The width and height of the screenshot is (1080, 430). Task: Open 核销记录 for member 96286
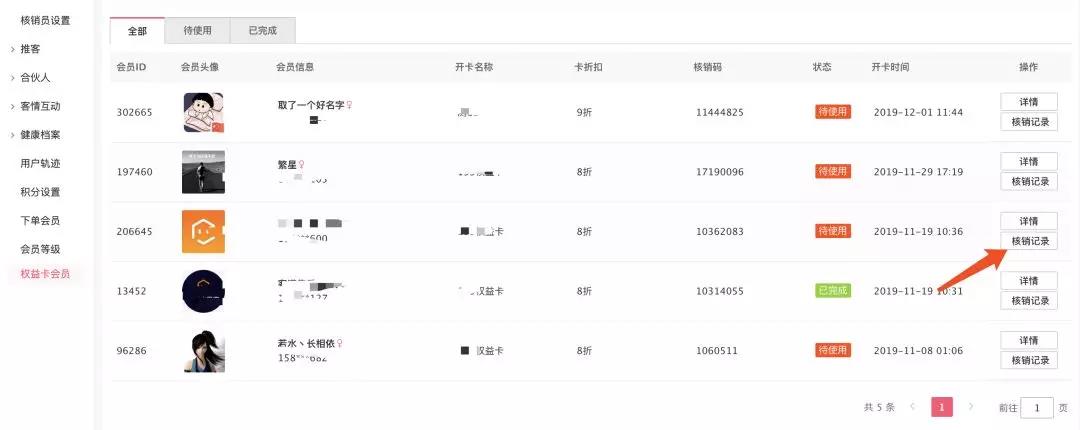(x=1029, y=360)
